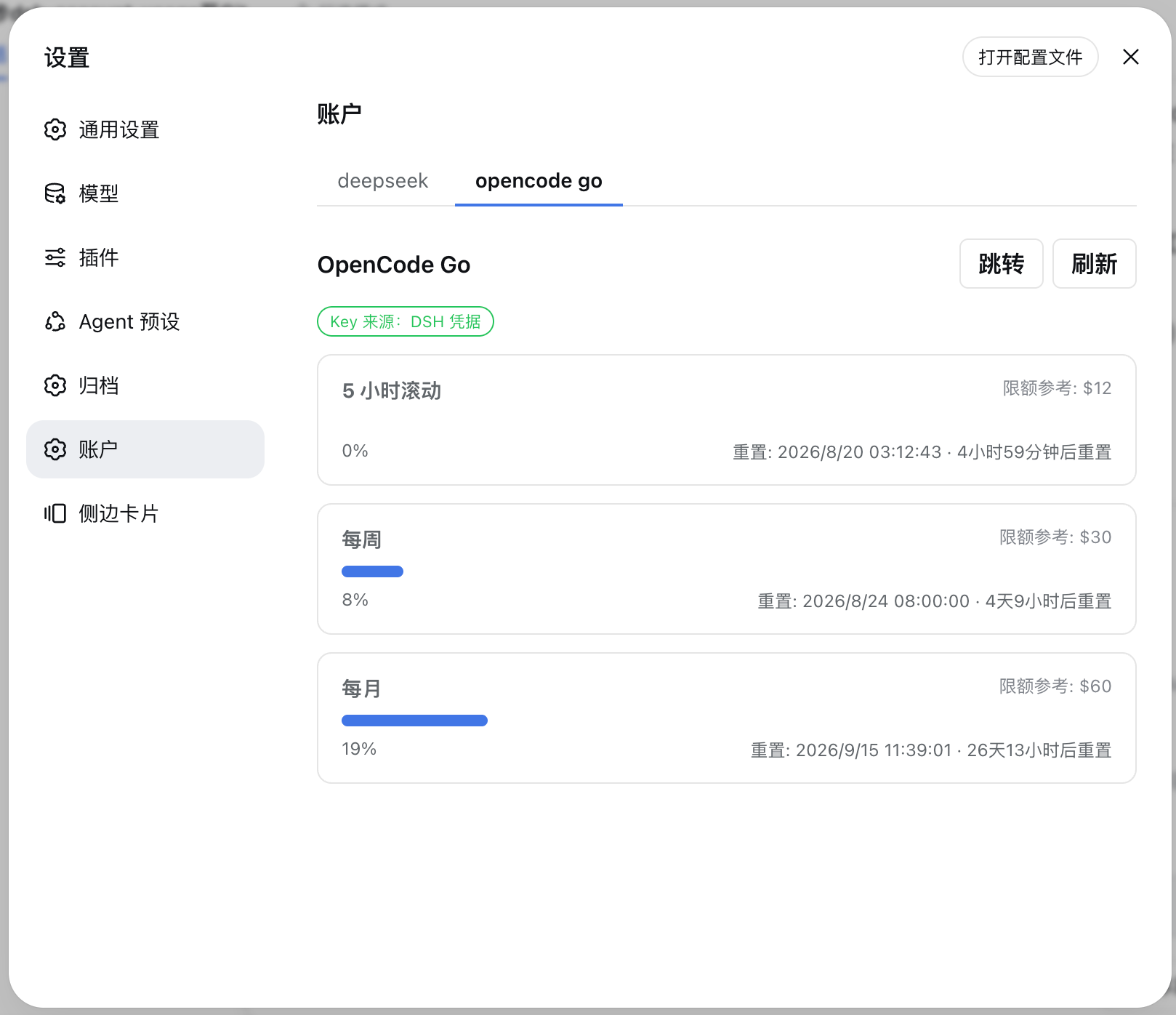Click the 限额参考: $30 text
Viewport: 1176px width, 1015px height.
point(1055,537)
